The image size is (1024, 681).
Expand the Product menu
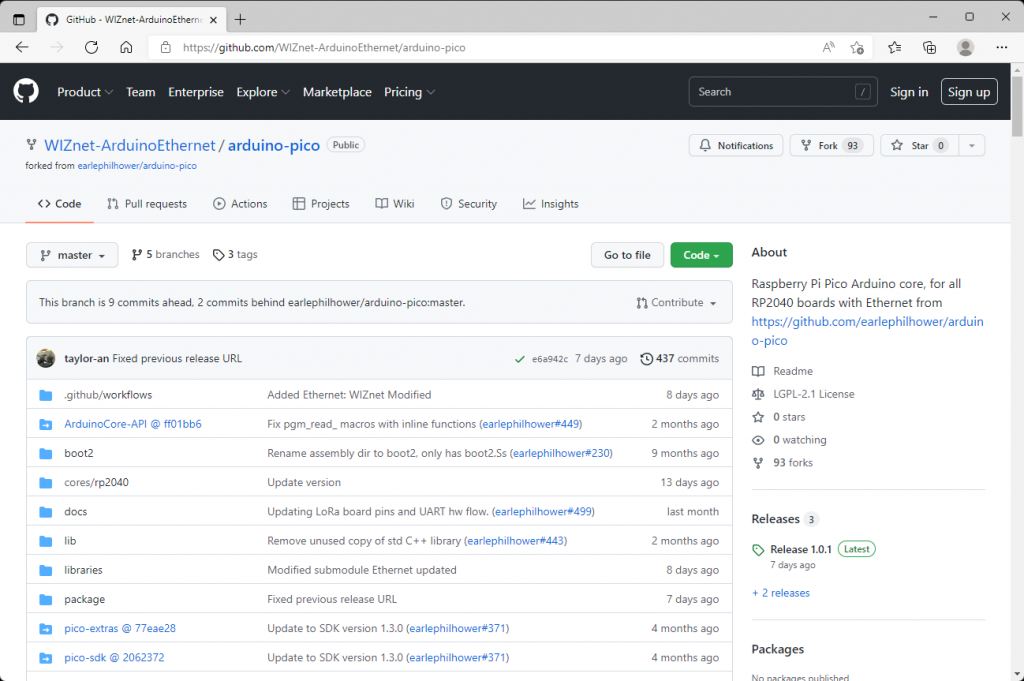click(85, 92)
